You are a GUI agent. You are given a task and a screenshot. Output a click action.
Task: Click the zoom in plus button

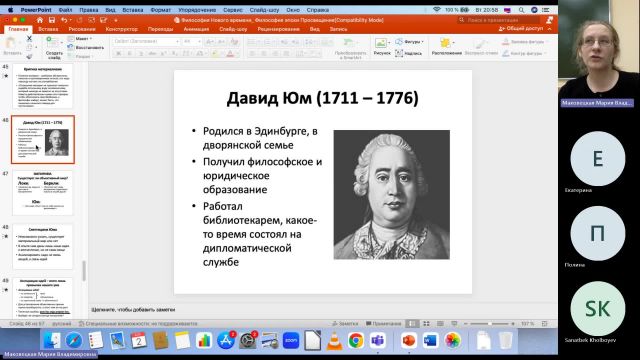click(513, 323)
